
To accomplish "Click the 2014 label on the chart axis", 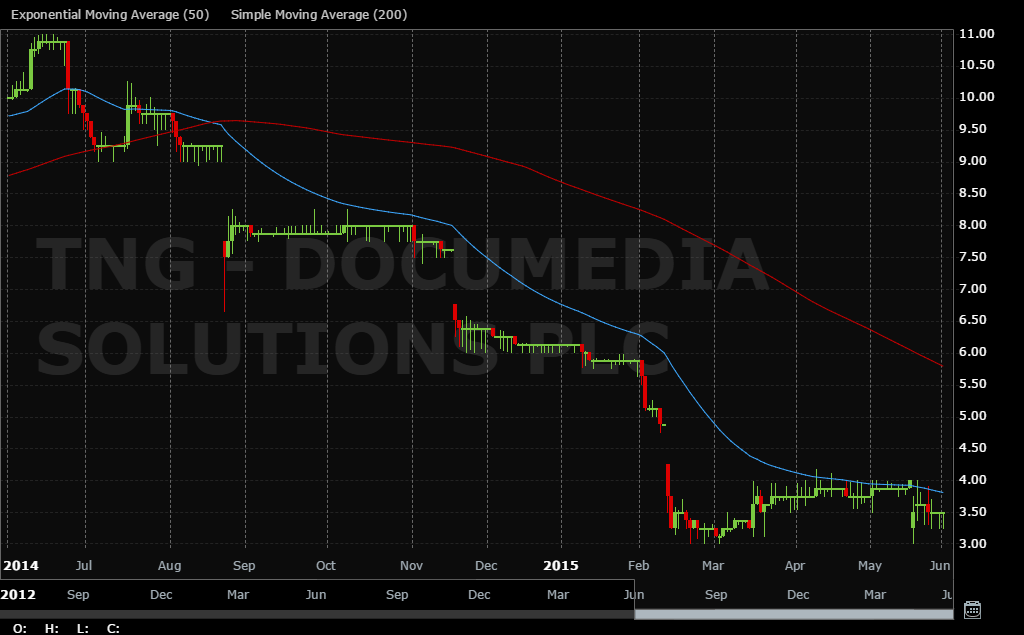I will pos(19,565).
